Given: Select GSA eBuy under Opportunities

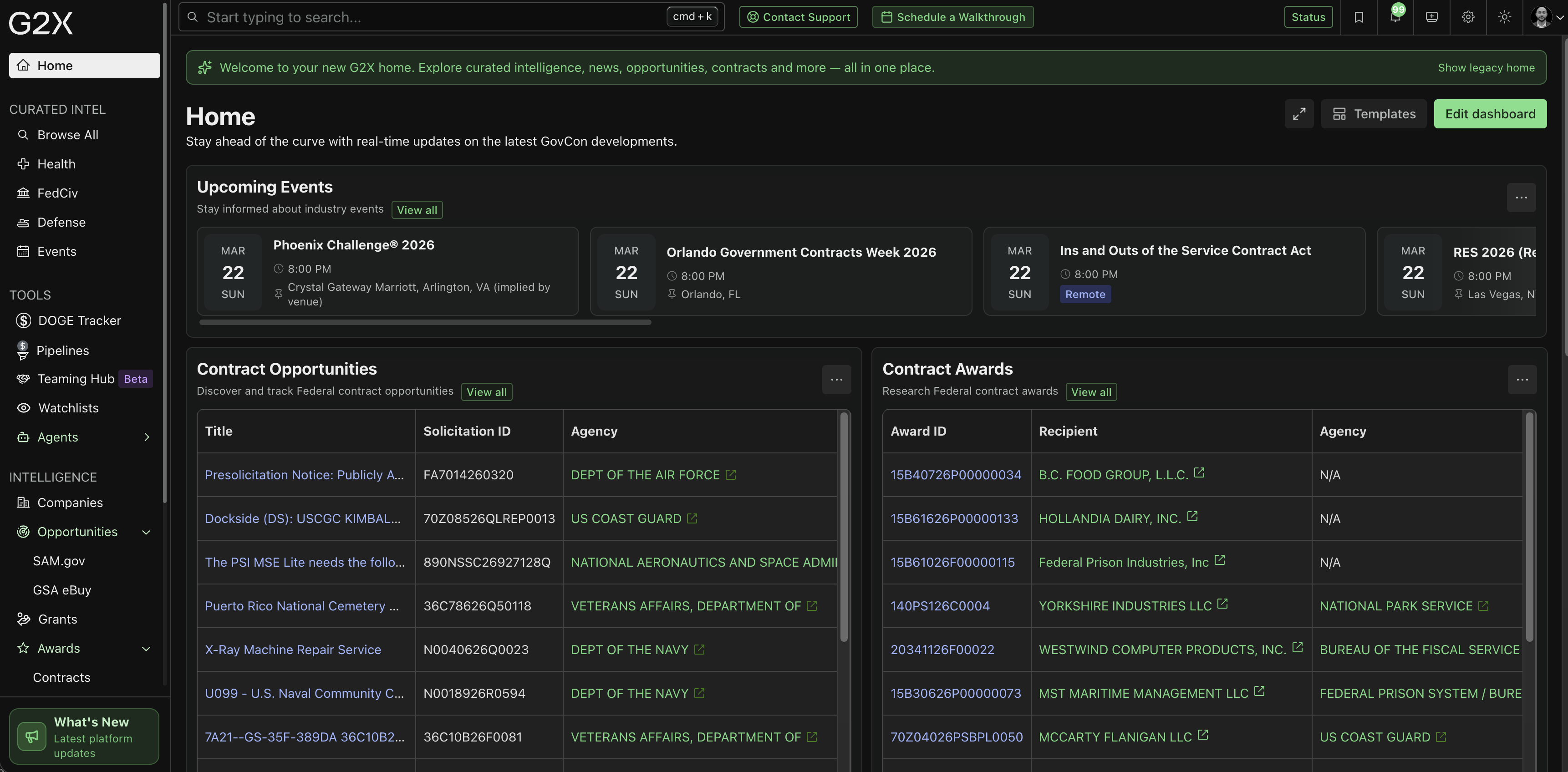Looking at the screenshot, I should 62,590.
